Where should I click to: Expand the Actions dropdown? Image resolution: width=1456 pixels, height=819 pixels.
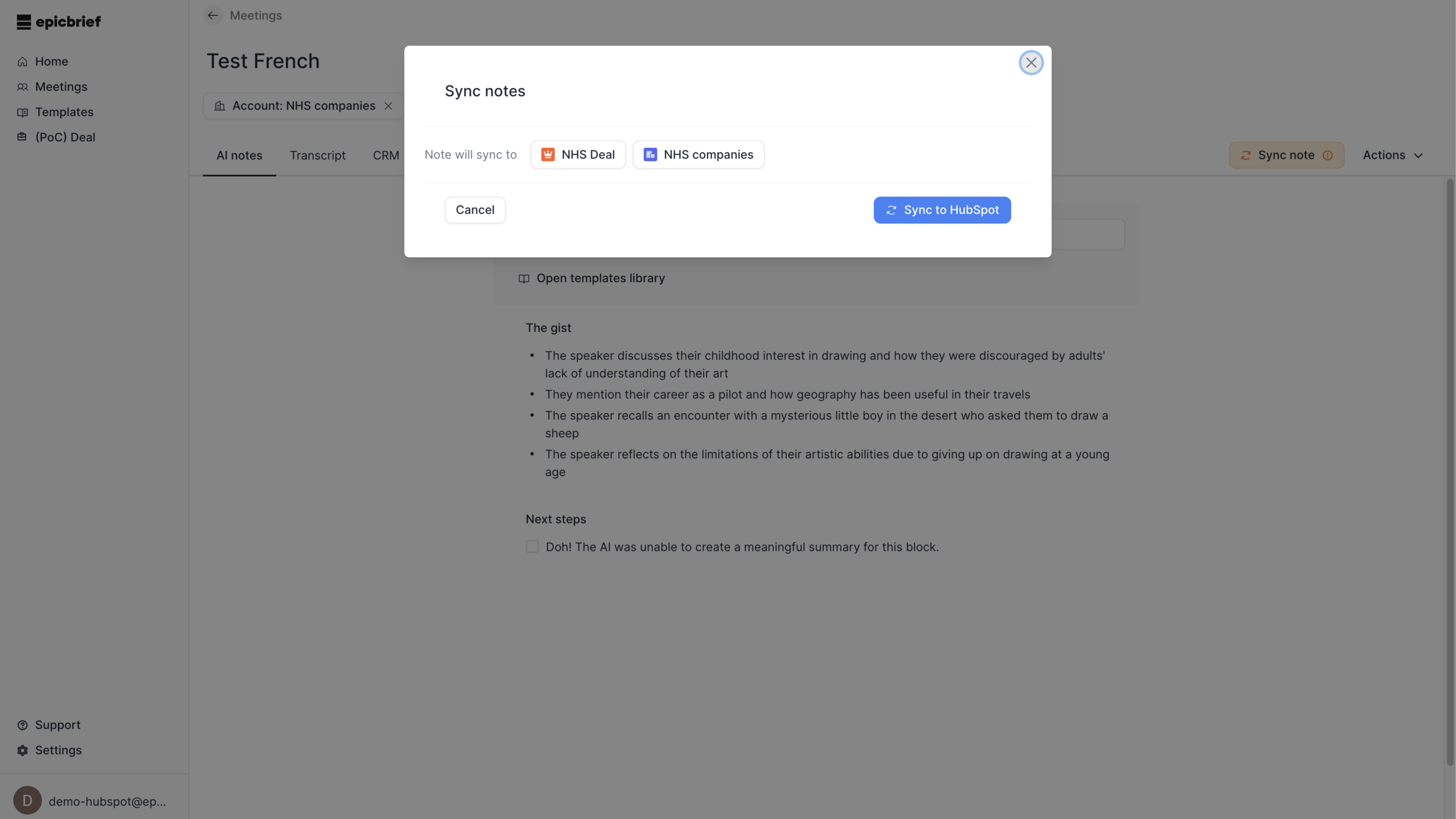[x=1393, y=156]
